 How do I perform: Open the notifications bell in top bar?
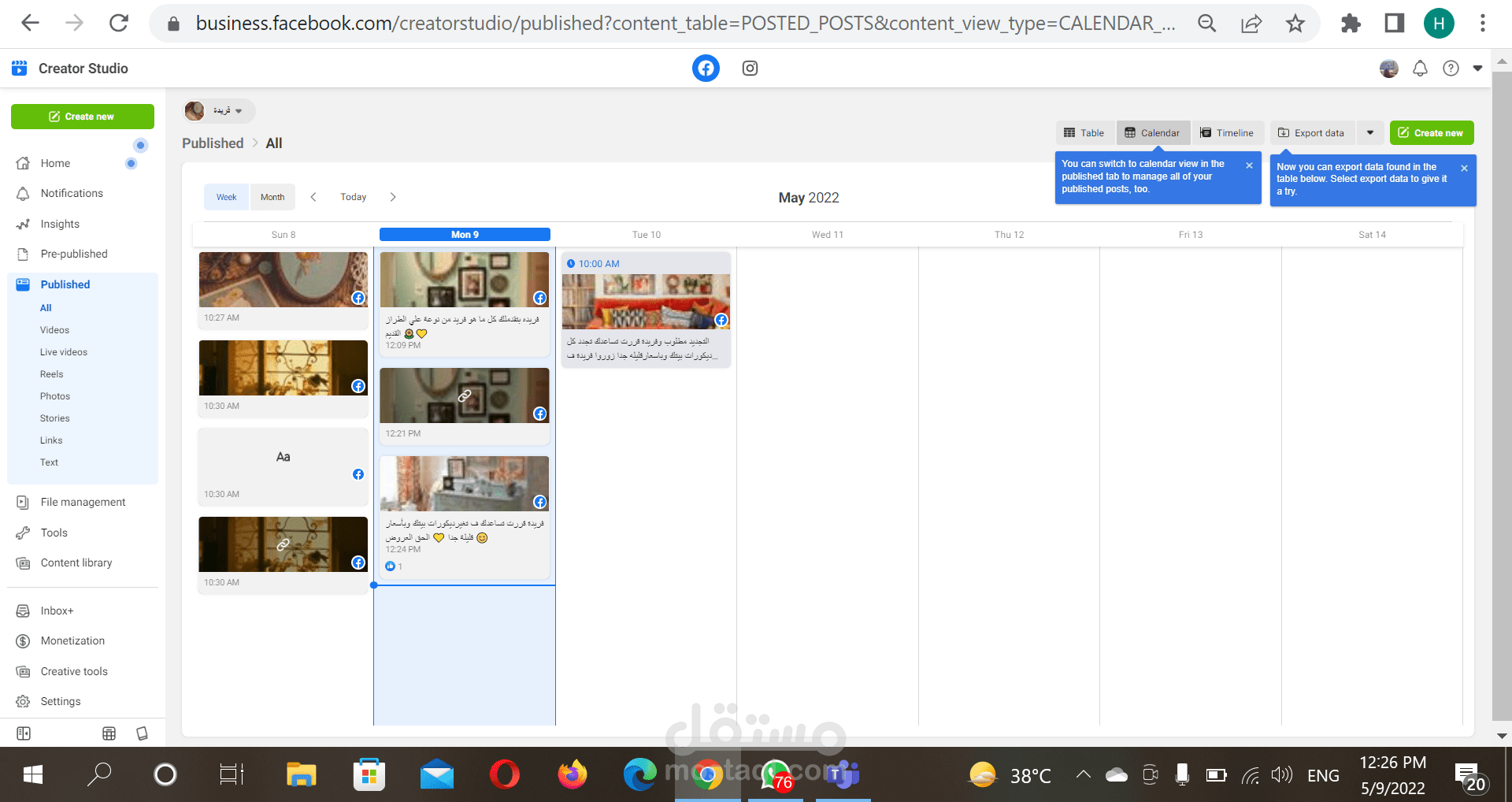pyautogui.click(x=1420, y=69)
